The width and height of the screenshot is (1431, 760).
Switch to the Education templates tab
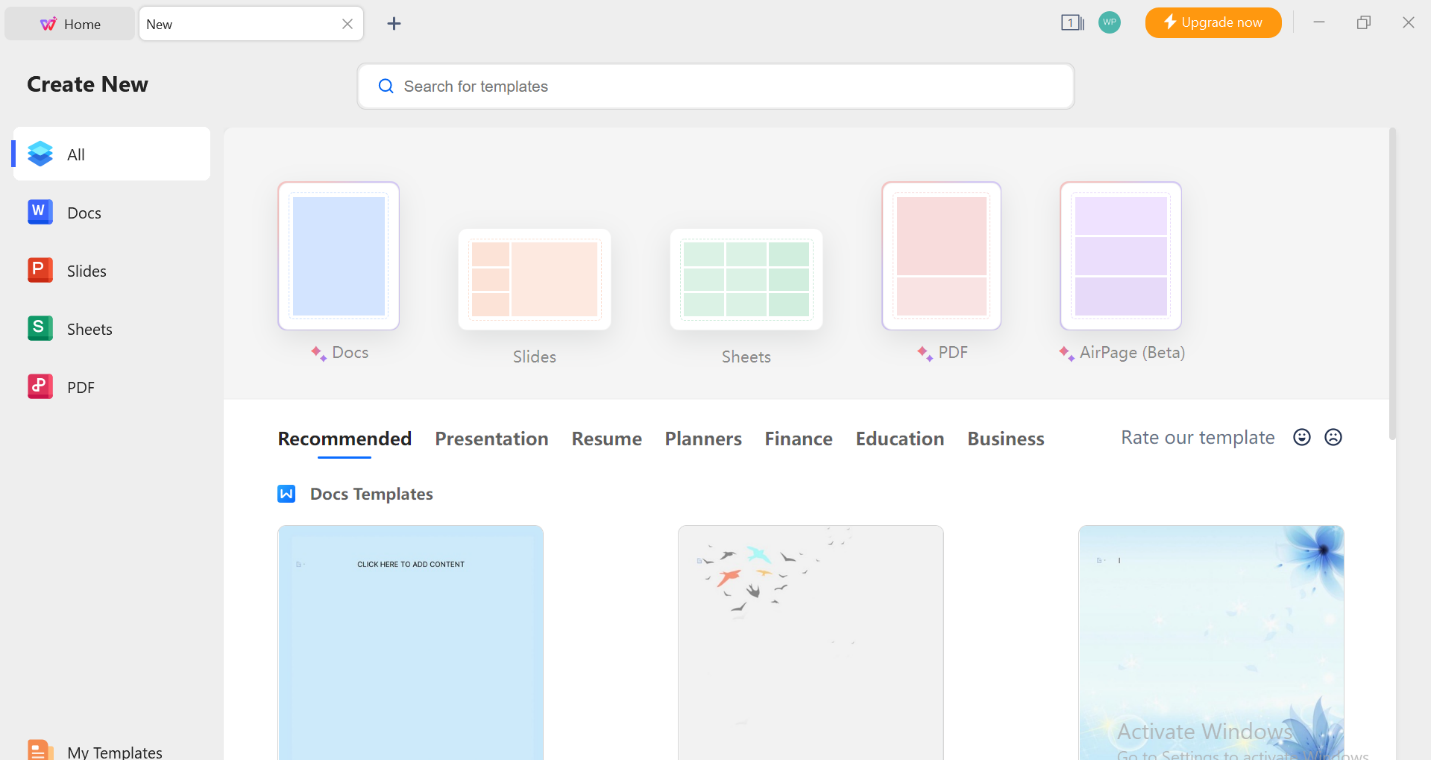[x=899, y=438]
